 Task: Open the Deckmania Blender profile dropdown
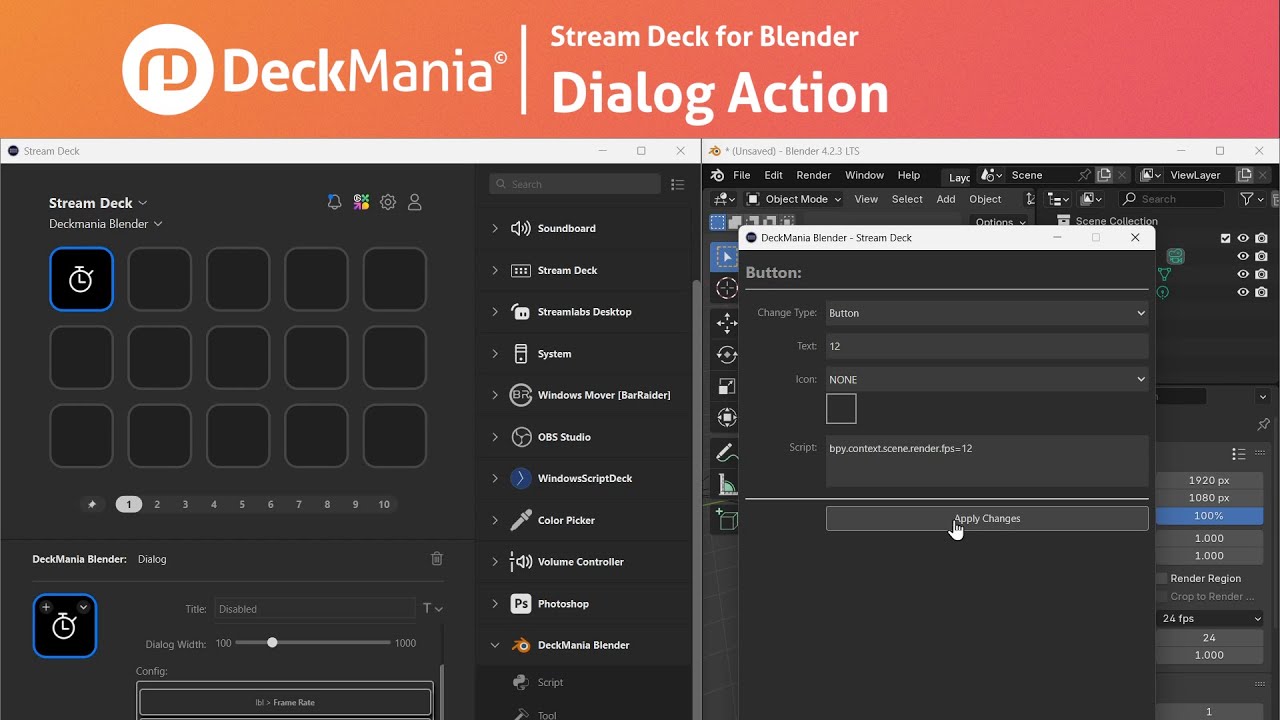point(106,224)
